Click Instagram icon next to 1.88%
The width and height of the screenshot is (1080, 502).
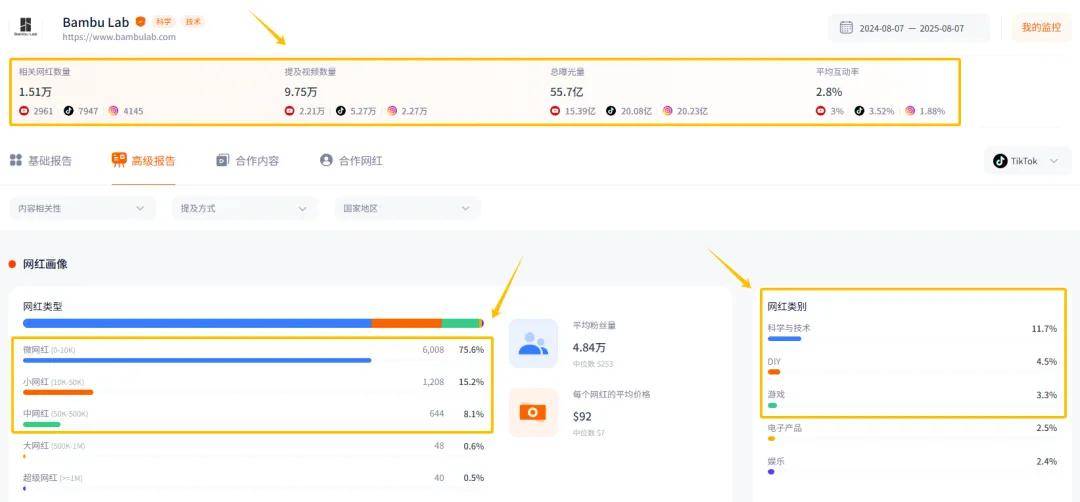[x=910, y=110]
